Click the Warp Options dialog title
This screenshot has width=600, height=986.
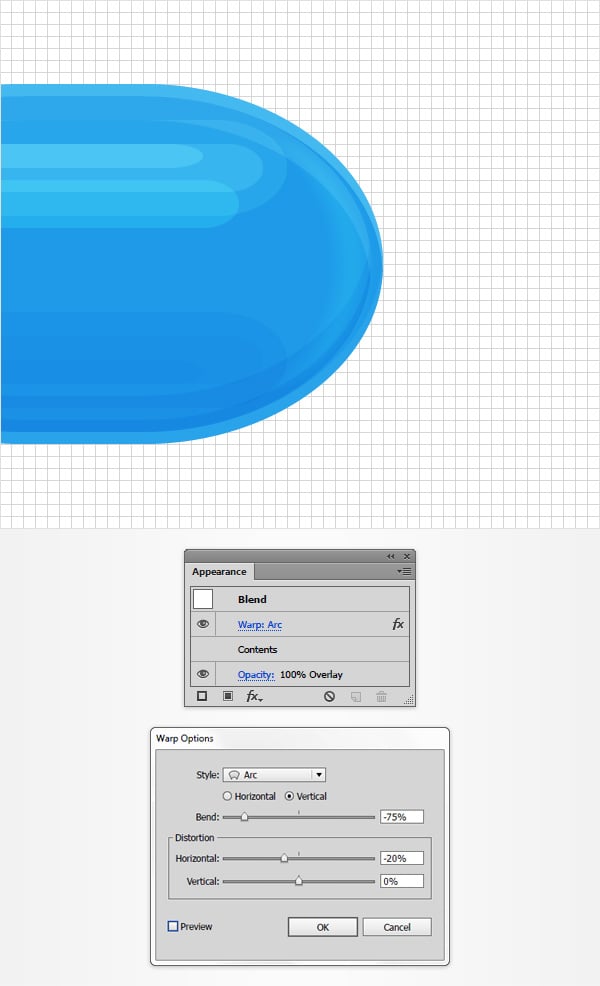pos(185,738)
